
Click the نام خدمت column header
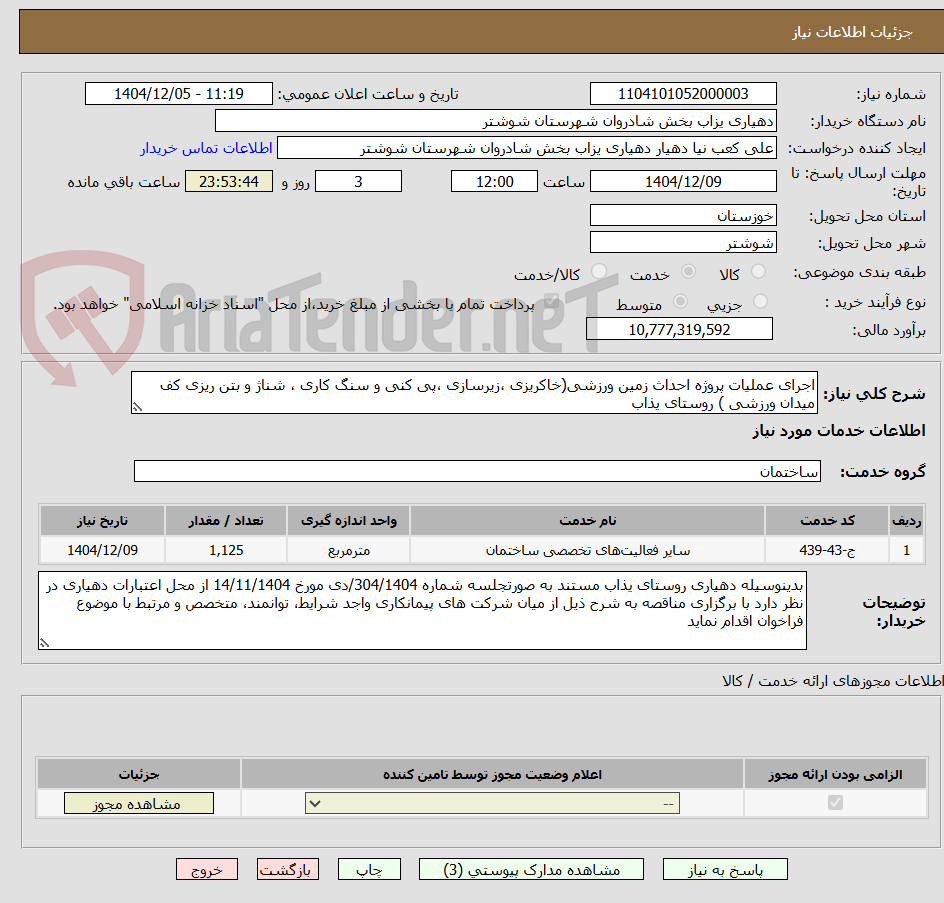pyautogui.click(x=588, y=521)
